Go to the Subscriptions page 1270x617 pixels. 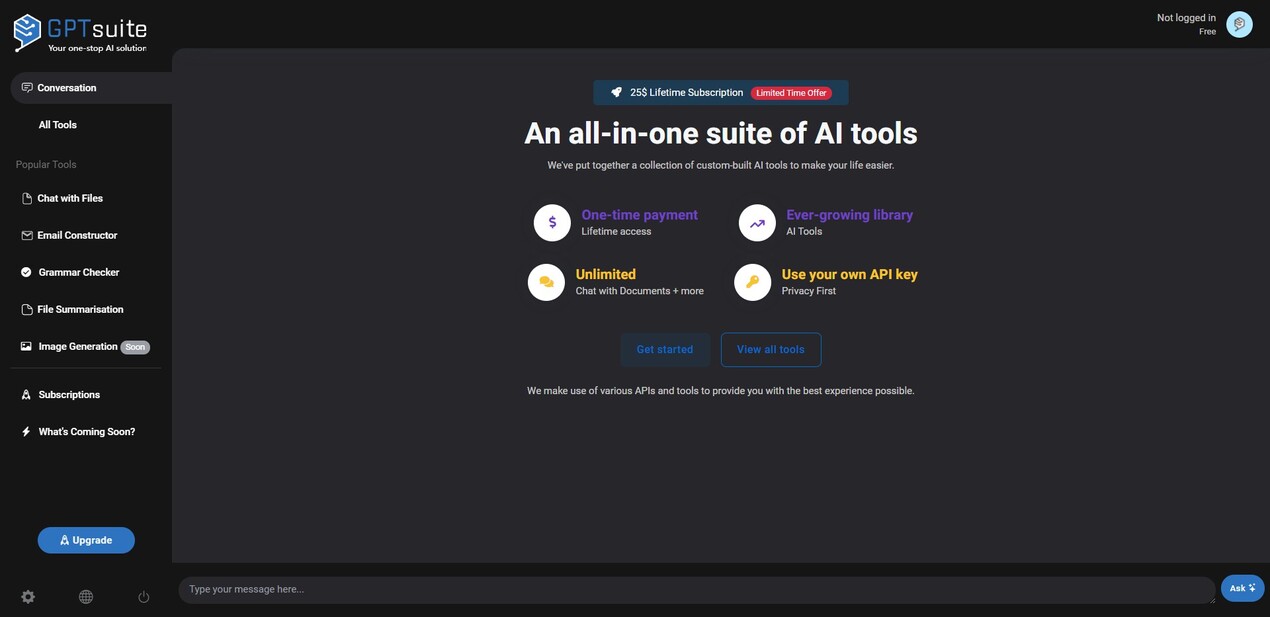[x=69, y=395]
